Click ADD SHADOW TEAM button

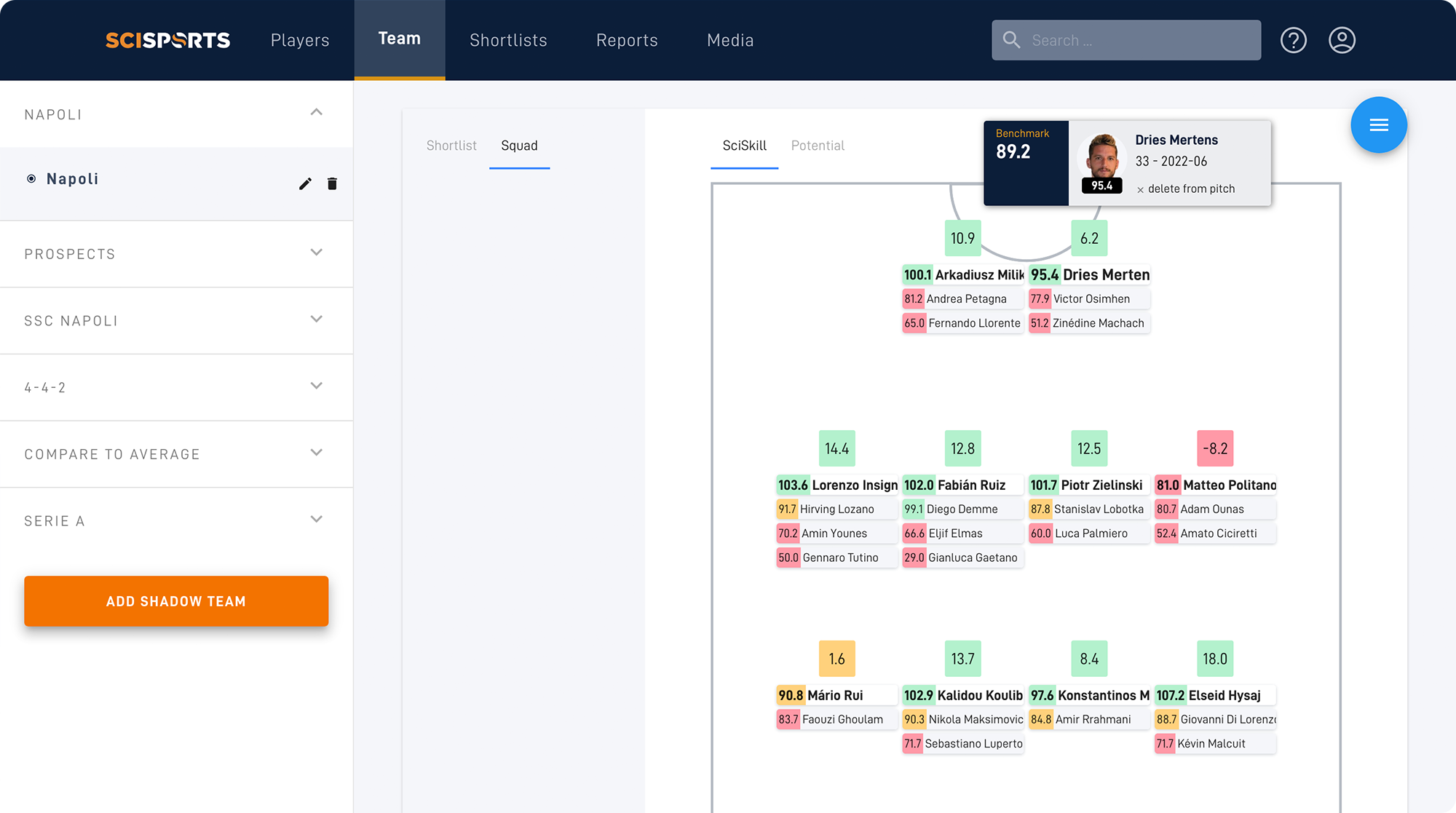(176, 601)
